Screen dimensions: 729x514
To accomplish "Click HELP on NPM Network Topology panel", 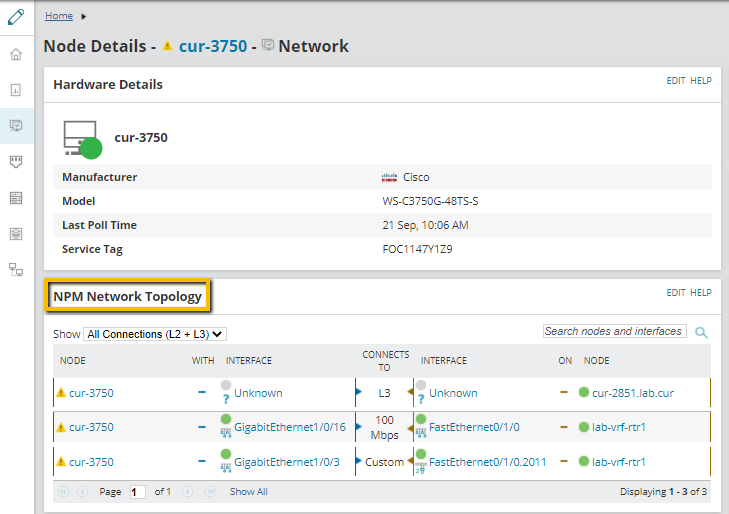I will pyautogui.click(x=701, y=293).
